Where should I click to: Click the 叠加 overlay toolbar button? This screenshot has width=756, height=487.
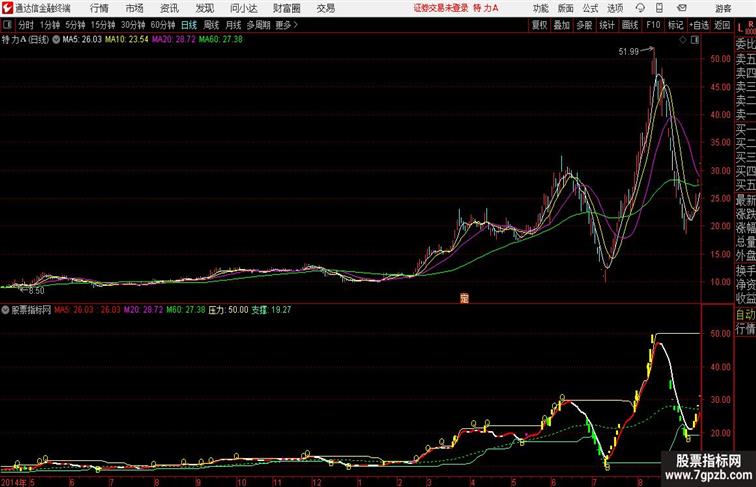[x=562, y=25]
